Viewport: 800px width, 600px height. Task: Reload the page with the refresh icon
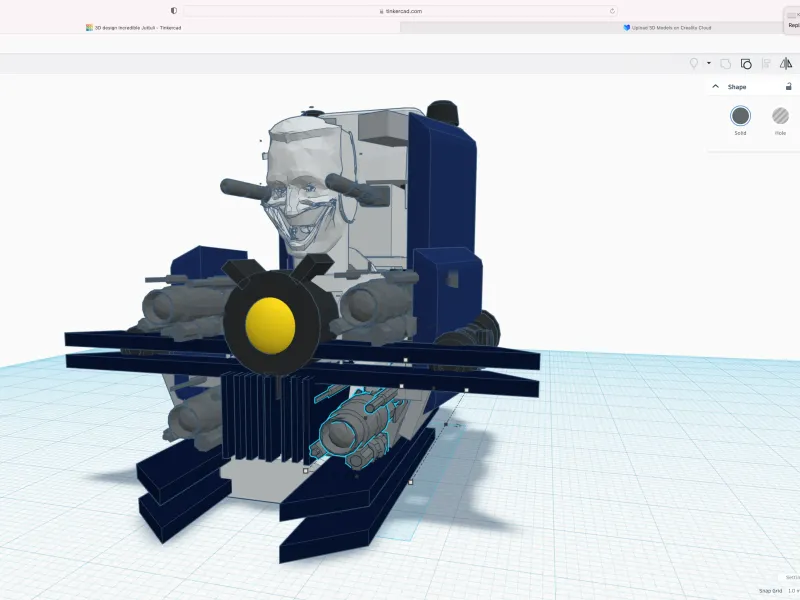pos(612,11)
